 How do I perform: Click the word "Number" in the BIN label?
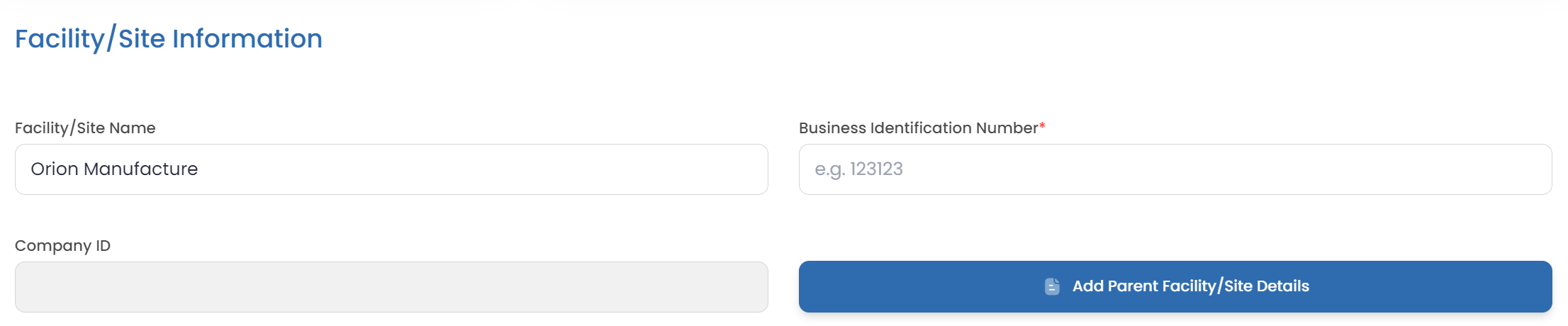pos(1007,128)
